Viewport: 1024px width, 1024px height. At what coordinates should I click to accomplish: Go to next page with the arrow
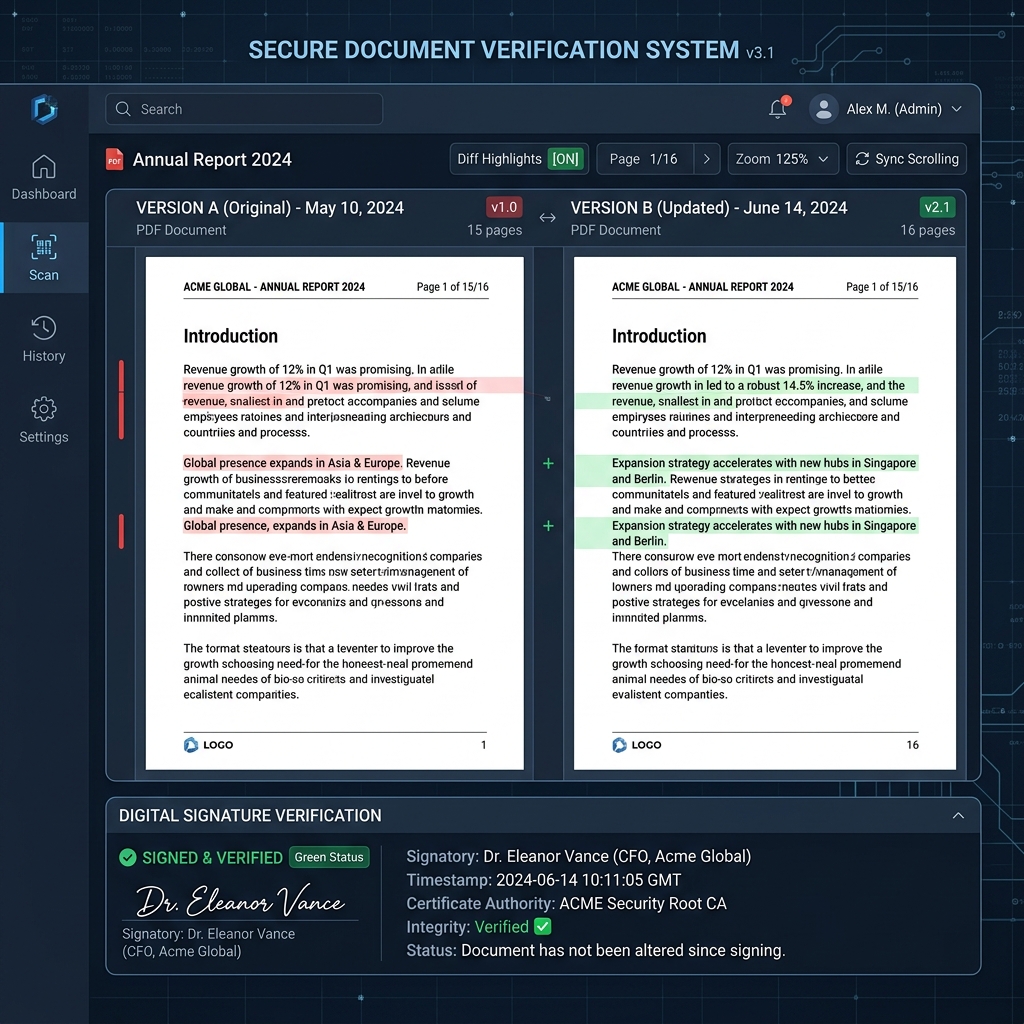click(x=707, y=159)
